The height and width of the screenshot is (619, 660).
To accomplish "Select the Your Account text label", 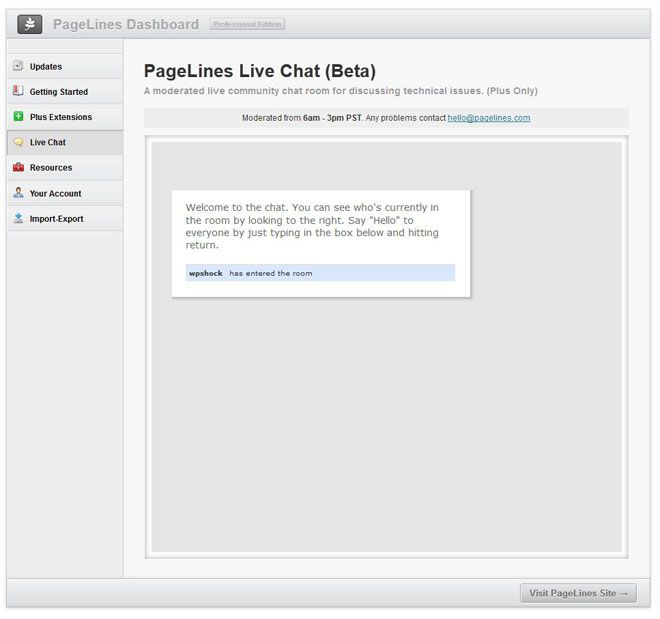I will tap(56, 193).
